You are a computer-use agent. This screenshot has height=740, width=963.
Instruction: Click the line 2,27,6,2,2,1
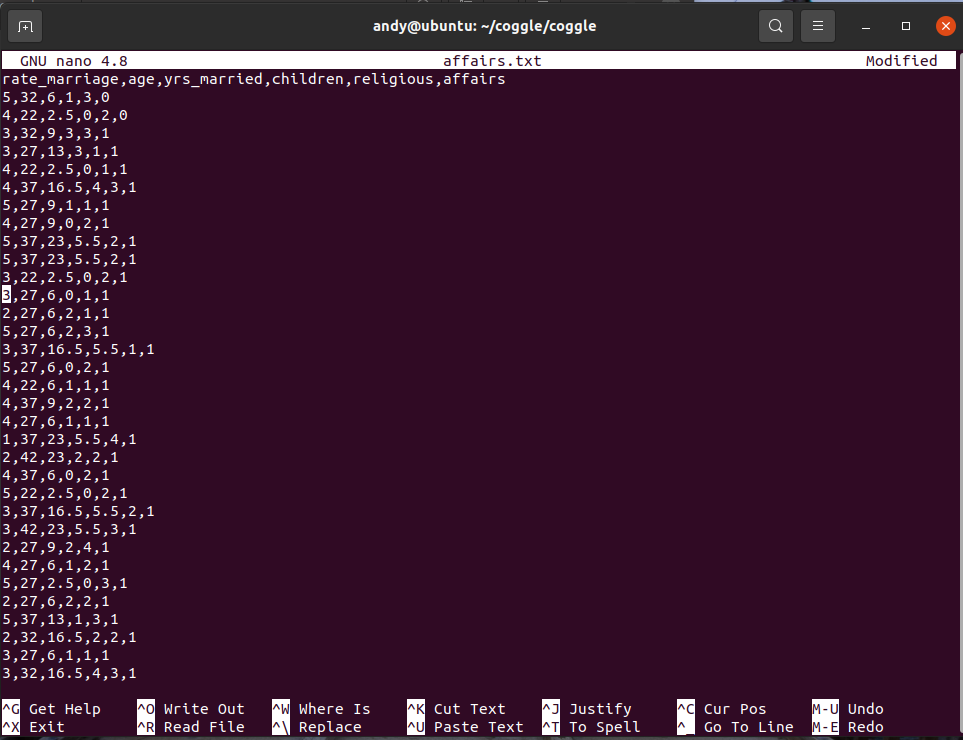point(56,602)
